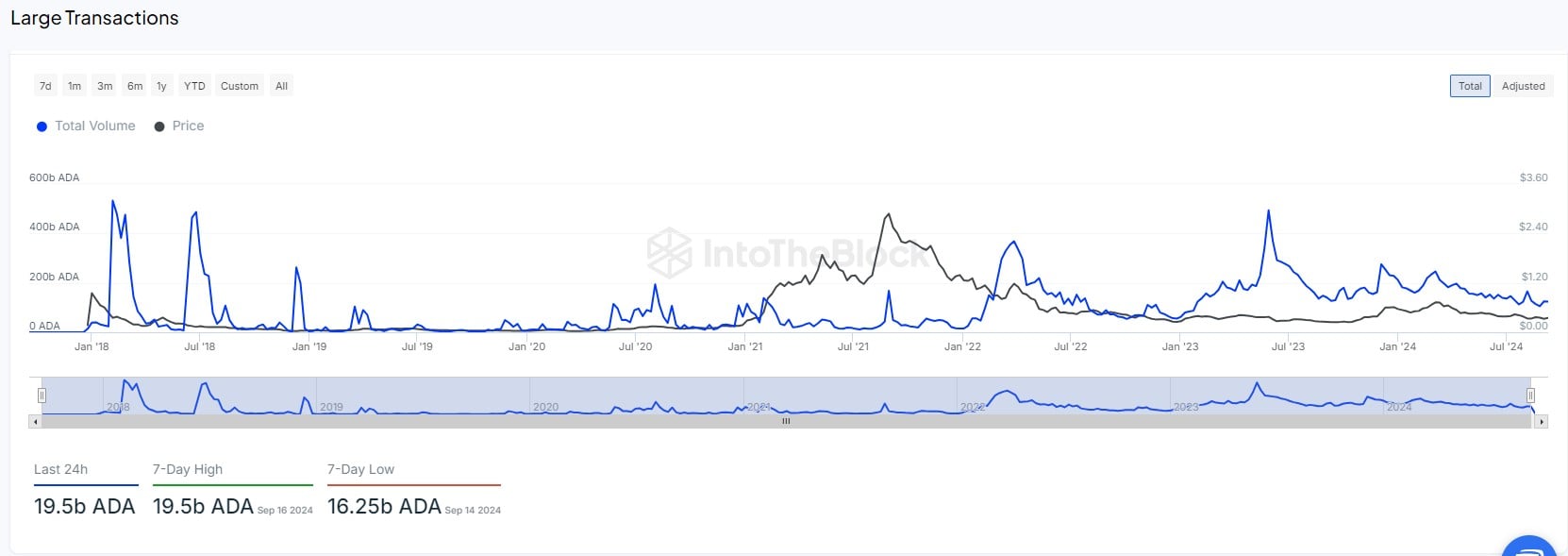
Task: Click the blue Total Volume legend dot
Action: pos(42,126)
